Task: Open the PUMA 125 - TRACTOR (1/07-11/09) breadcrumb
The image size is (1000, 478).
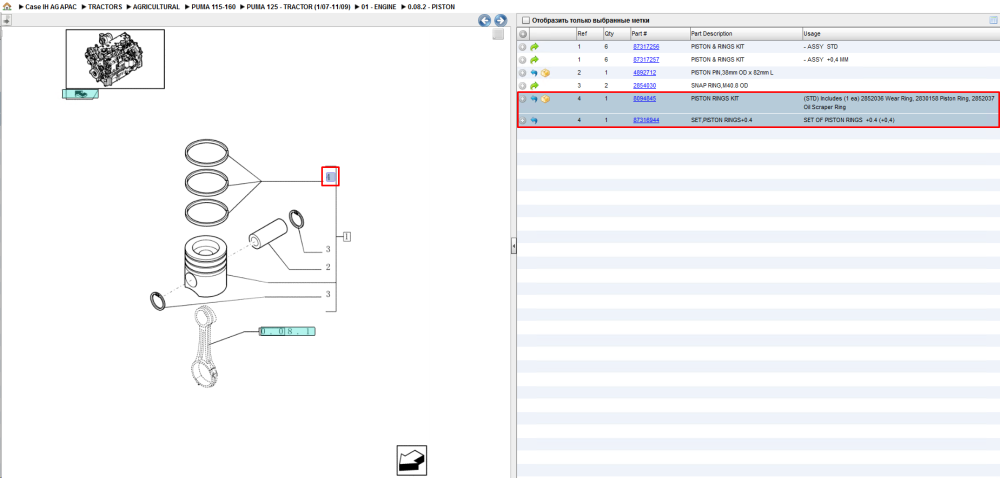Action: (298, 6)
